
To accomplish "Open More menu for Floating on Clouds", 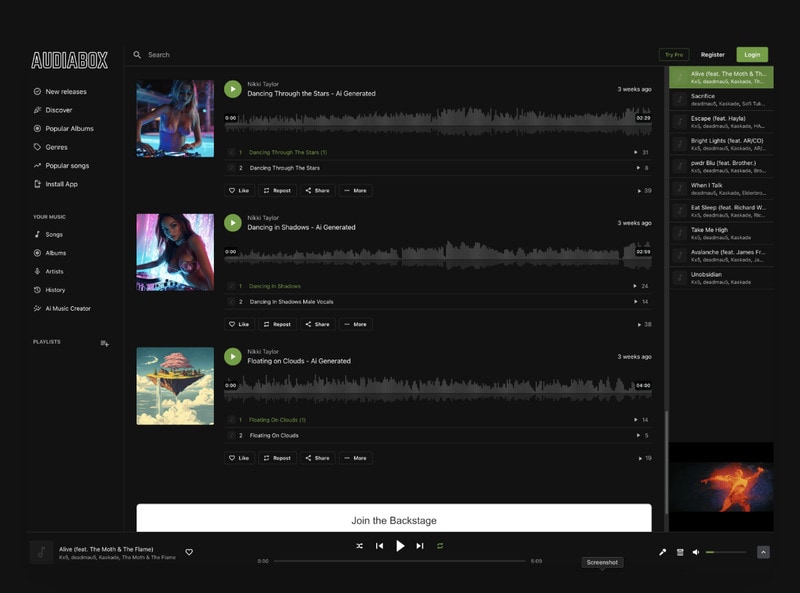I will 355,458.
